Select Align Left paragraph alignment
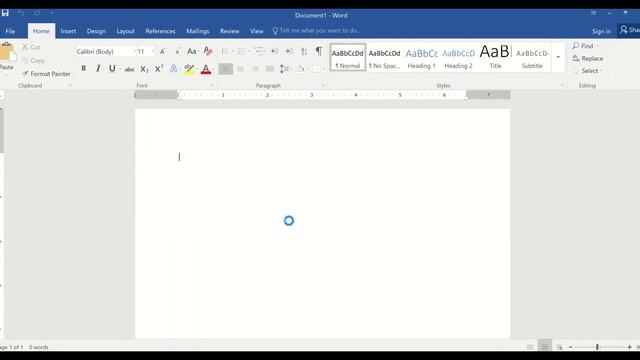Viewport: 640px width, 360px height. coord(225,69)
